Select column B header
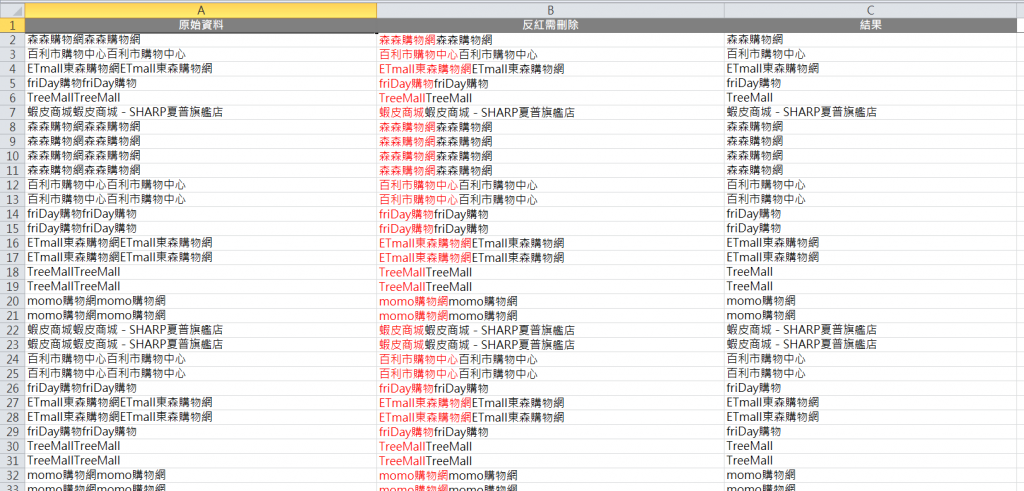 tap(551, 10)
